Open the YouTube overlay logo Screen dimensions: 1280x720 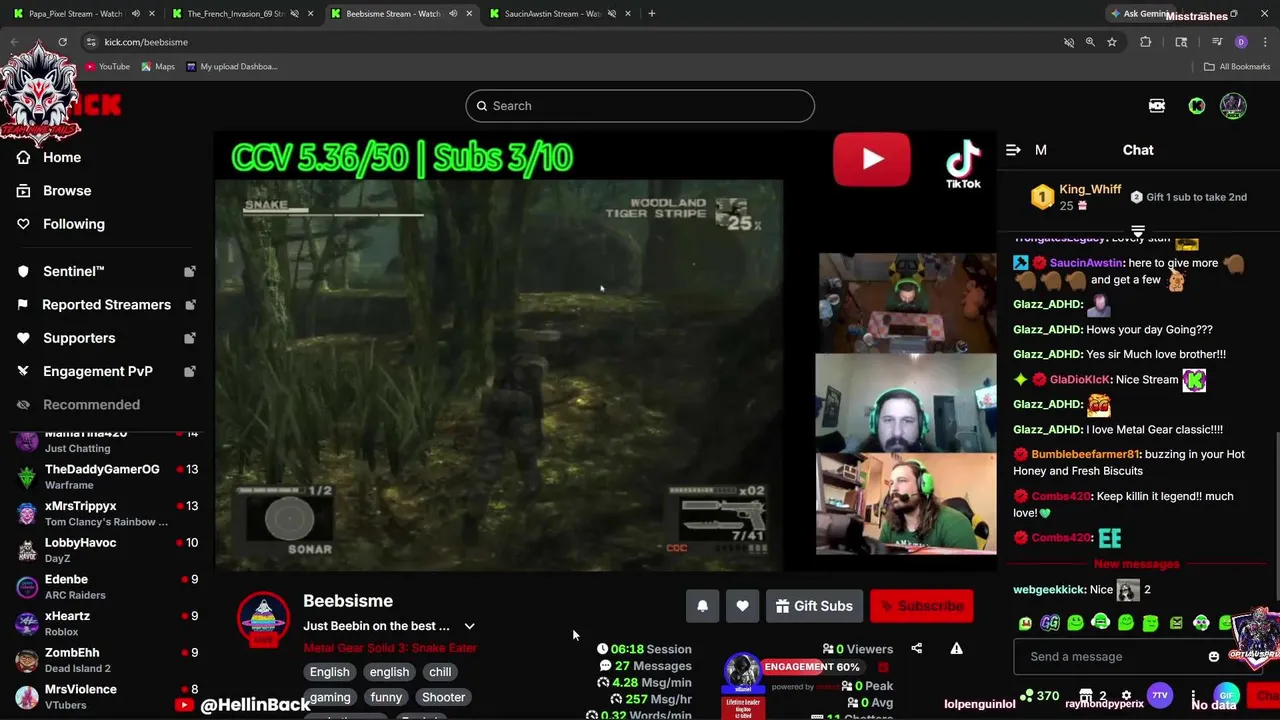872,159
